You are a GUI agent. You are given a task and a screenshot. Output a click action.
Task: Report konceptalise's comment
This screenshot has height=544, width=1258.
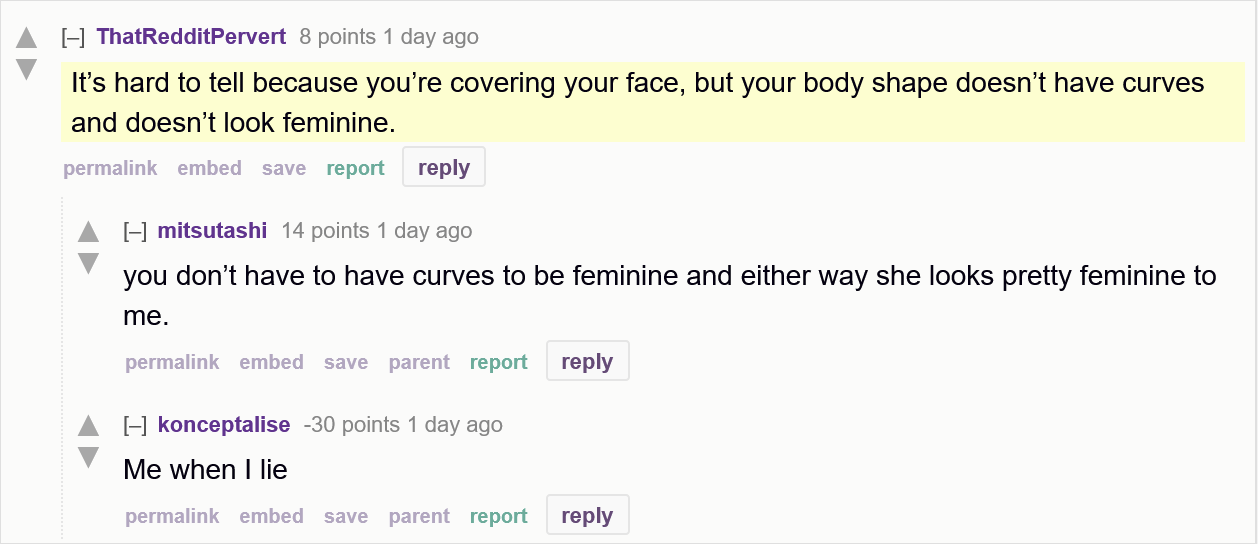coord(498,516)
